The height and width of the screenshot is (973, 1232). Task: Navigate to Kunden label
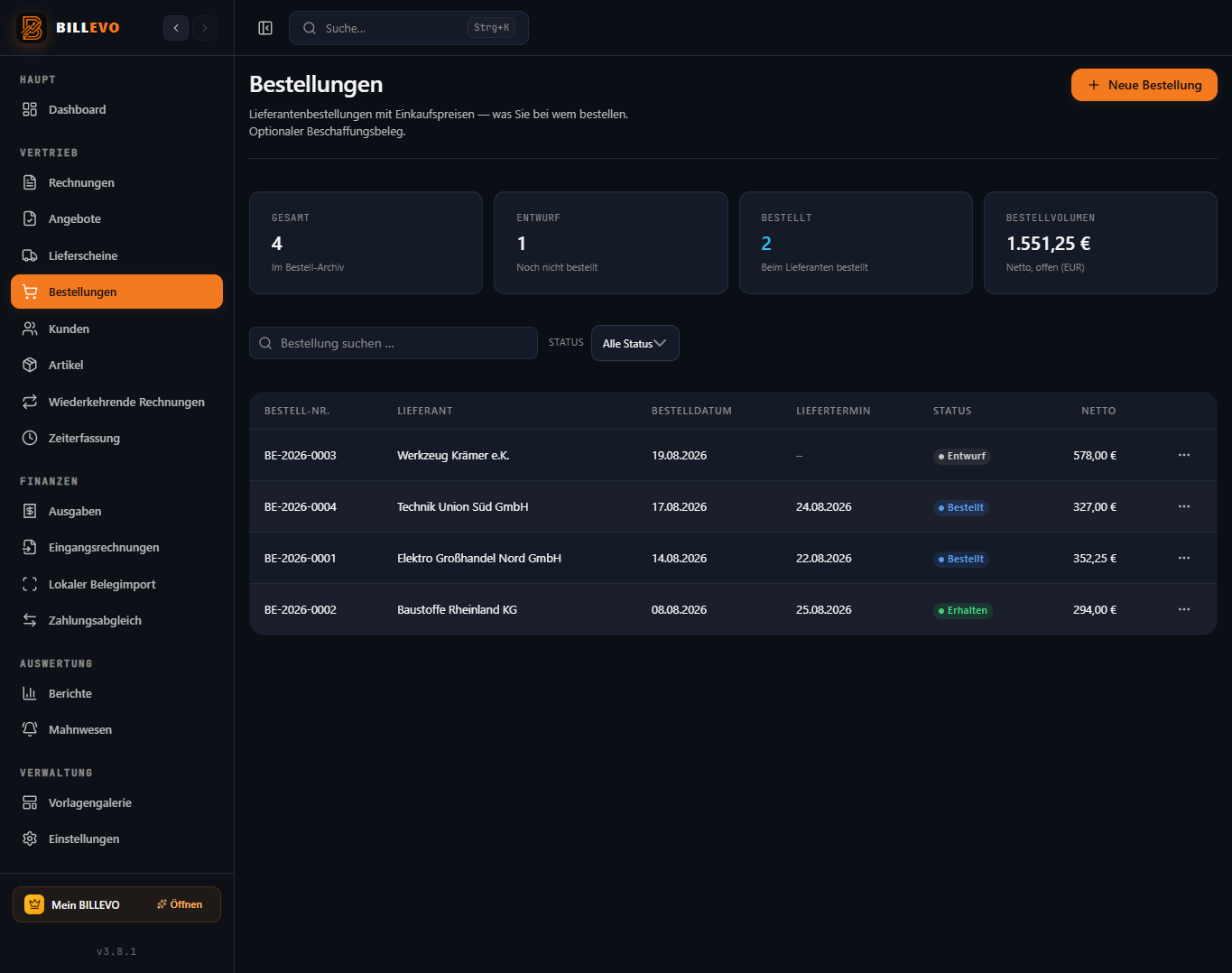69,329
